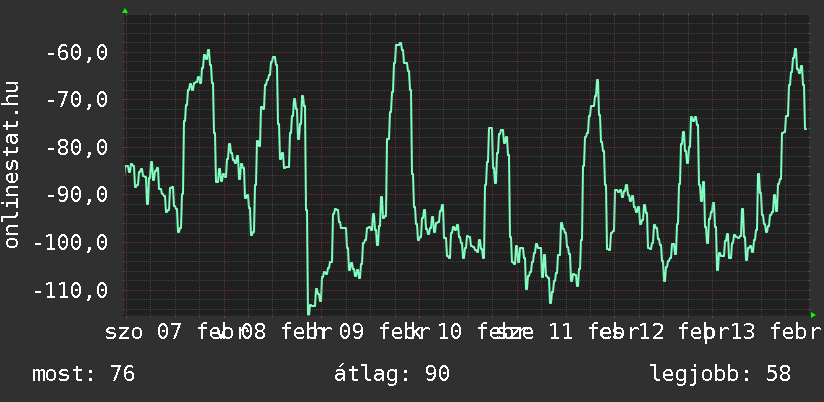Click the lowest dip of the line graph
Viewport: 824px width, 402px height.
tap(309, 312)
